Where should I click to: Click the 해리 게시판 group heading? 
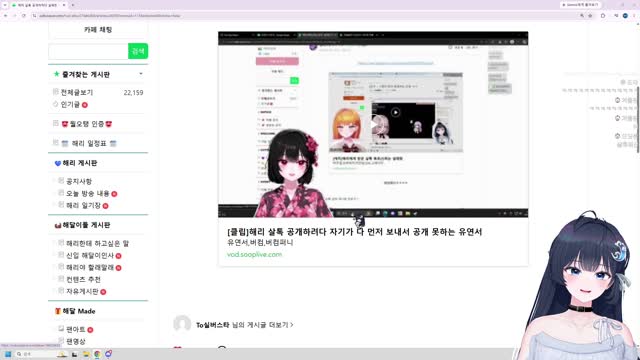point(80,163)
